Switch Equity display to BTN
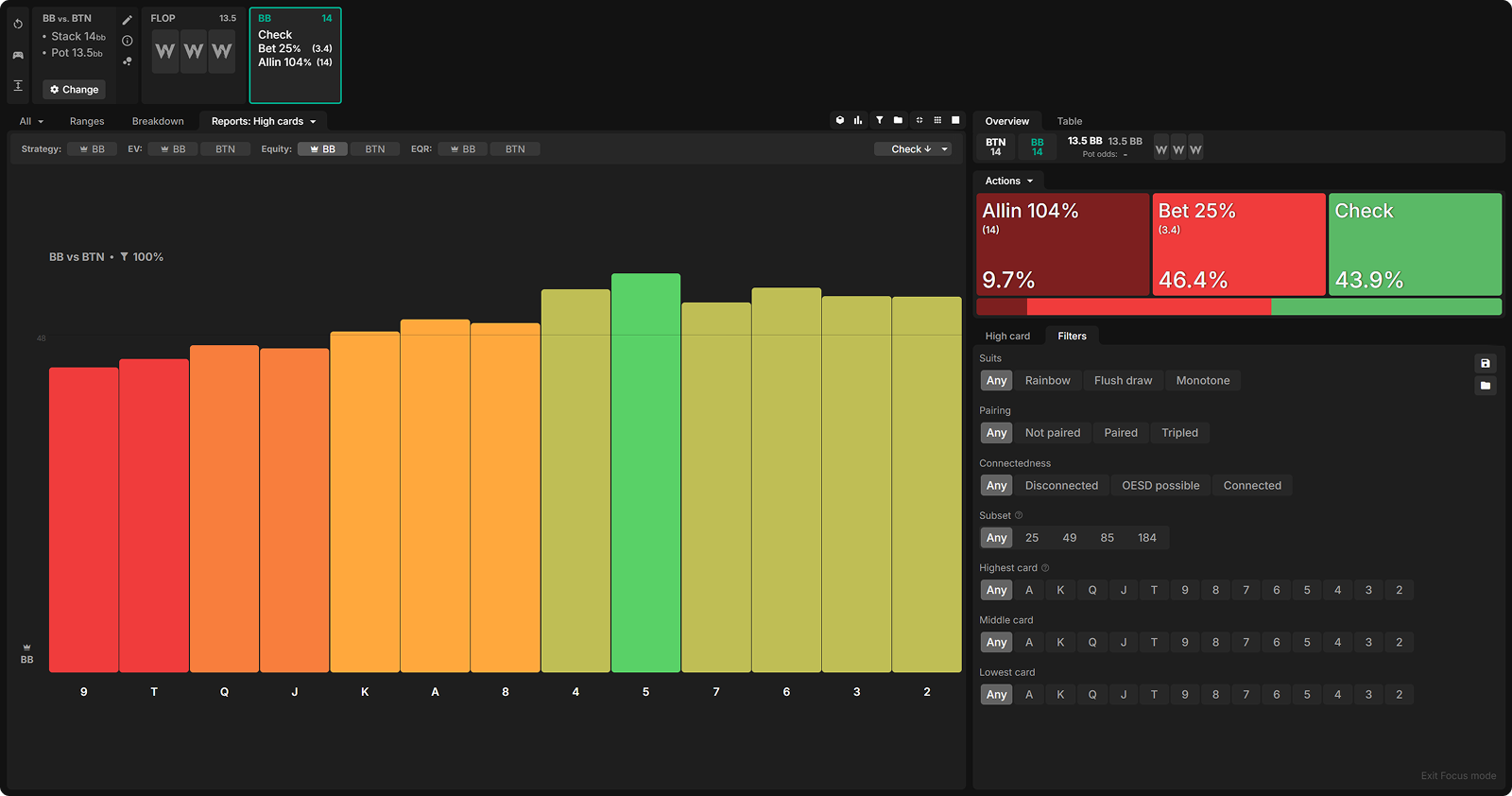 pos(375,149)
